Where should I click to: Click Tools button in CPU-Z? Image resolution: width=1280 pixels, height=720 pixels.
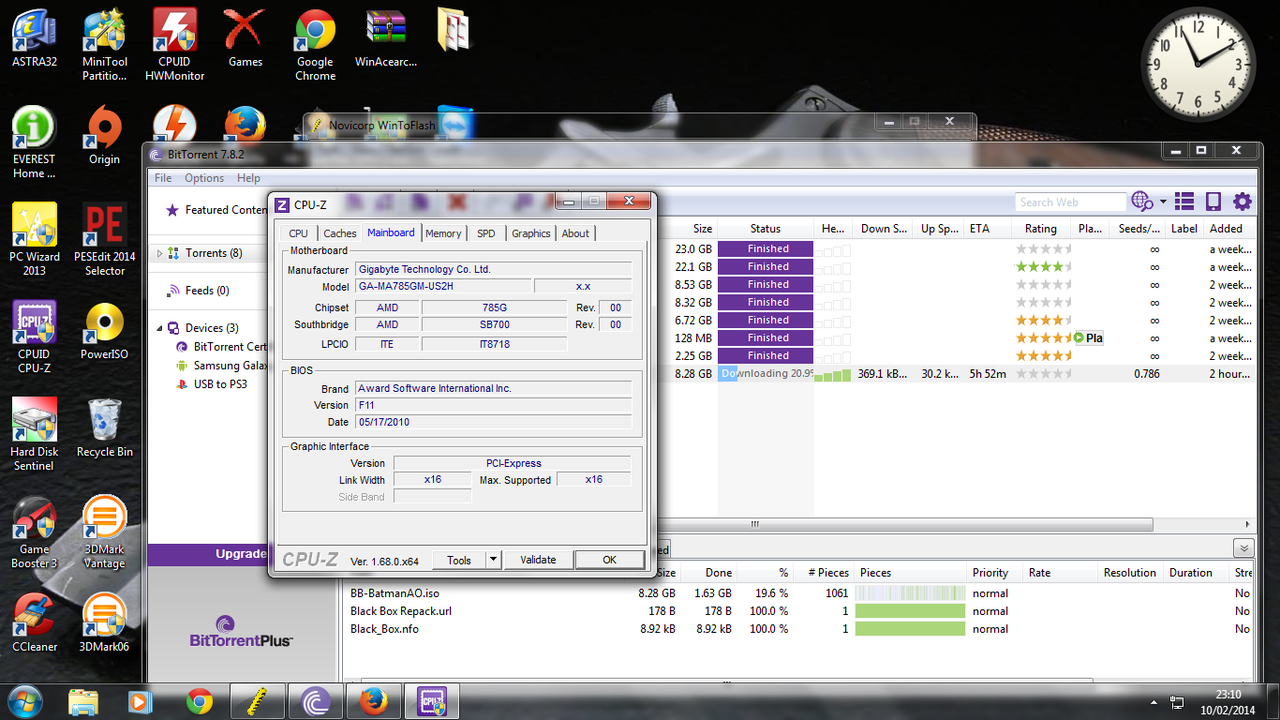click(x=459, y=560)
